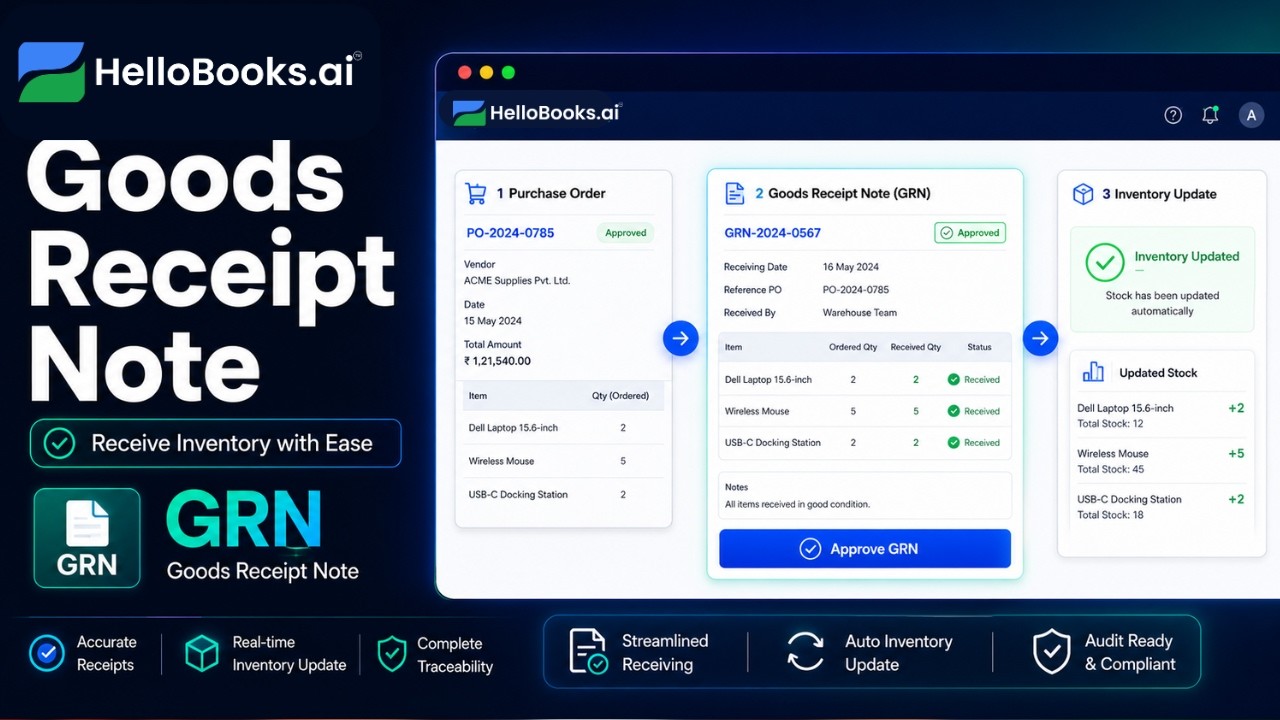This screenshot has height=720, width=1280.
Task: Click the Accurate Receipts checkmark icon
Action: [46, 653]
